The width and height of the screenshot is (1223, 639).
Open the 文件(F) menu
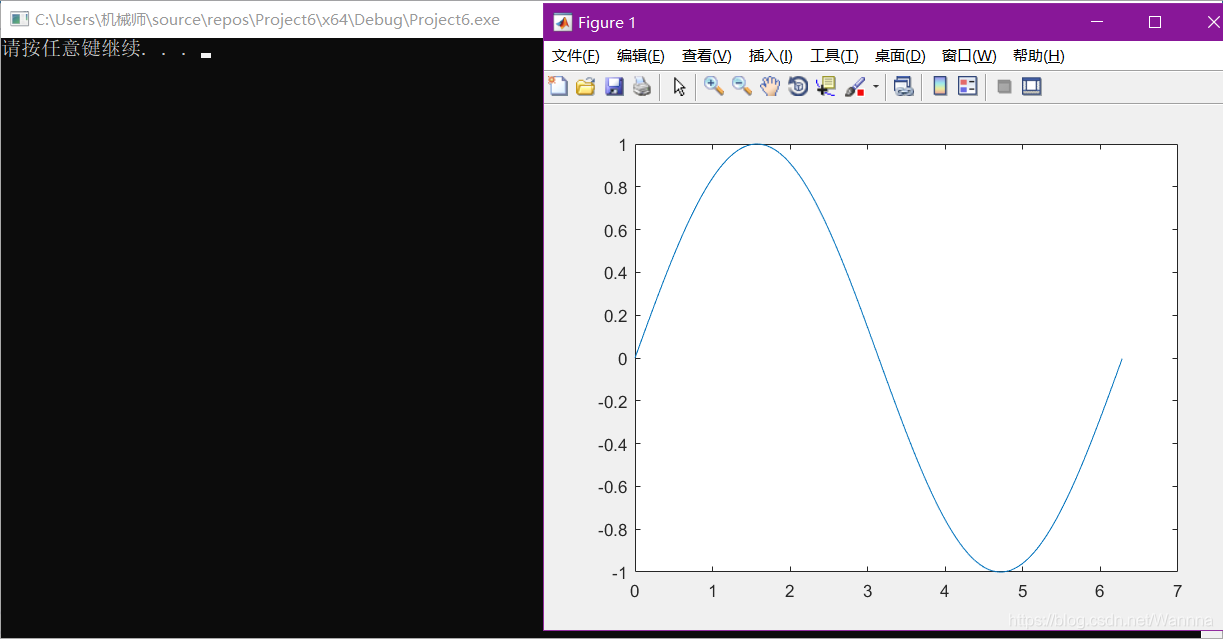[576, 56]
